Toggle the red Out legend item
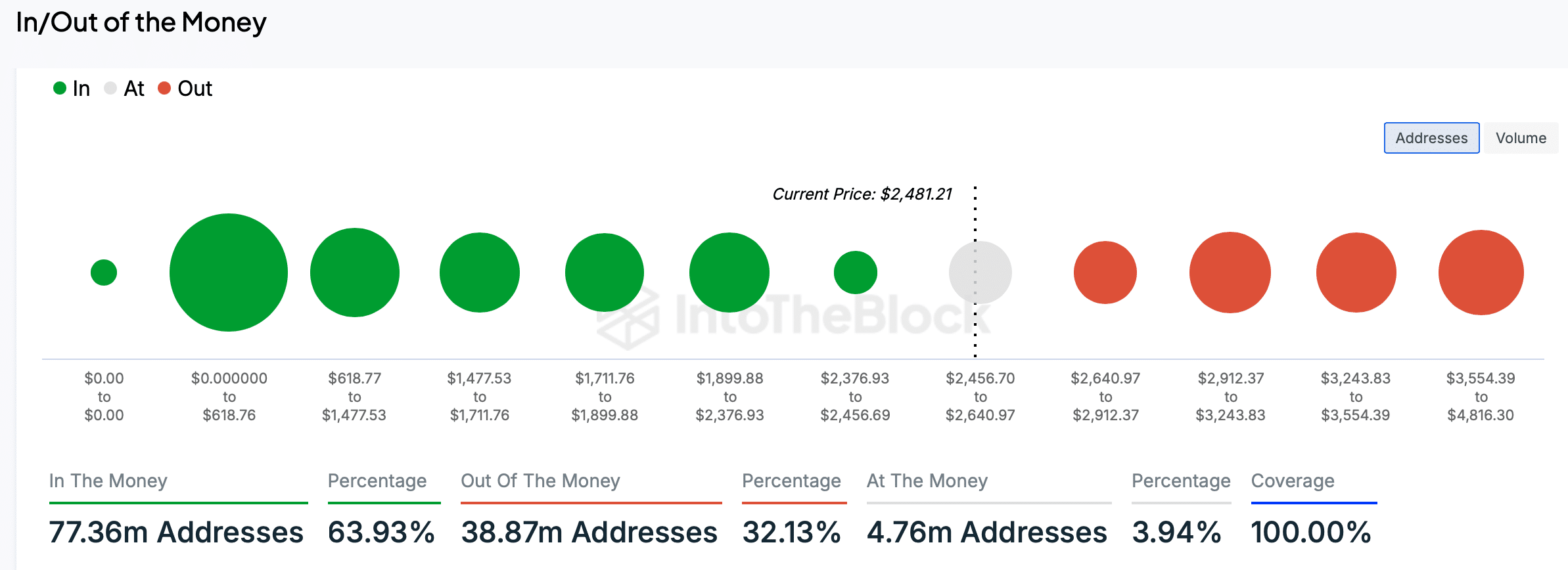The image size is (1568, 570). coord(185,89)
